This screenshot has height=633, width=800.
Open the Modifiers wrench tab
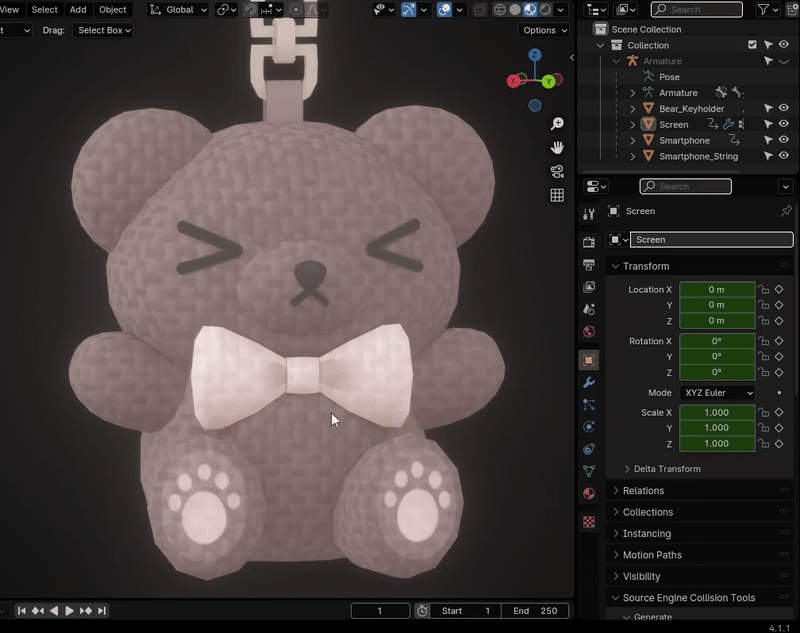[589, 383]
